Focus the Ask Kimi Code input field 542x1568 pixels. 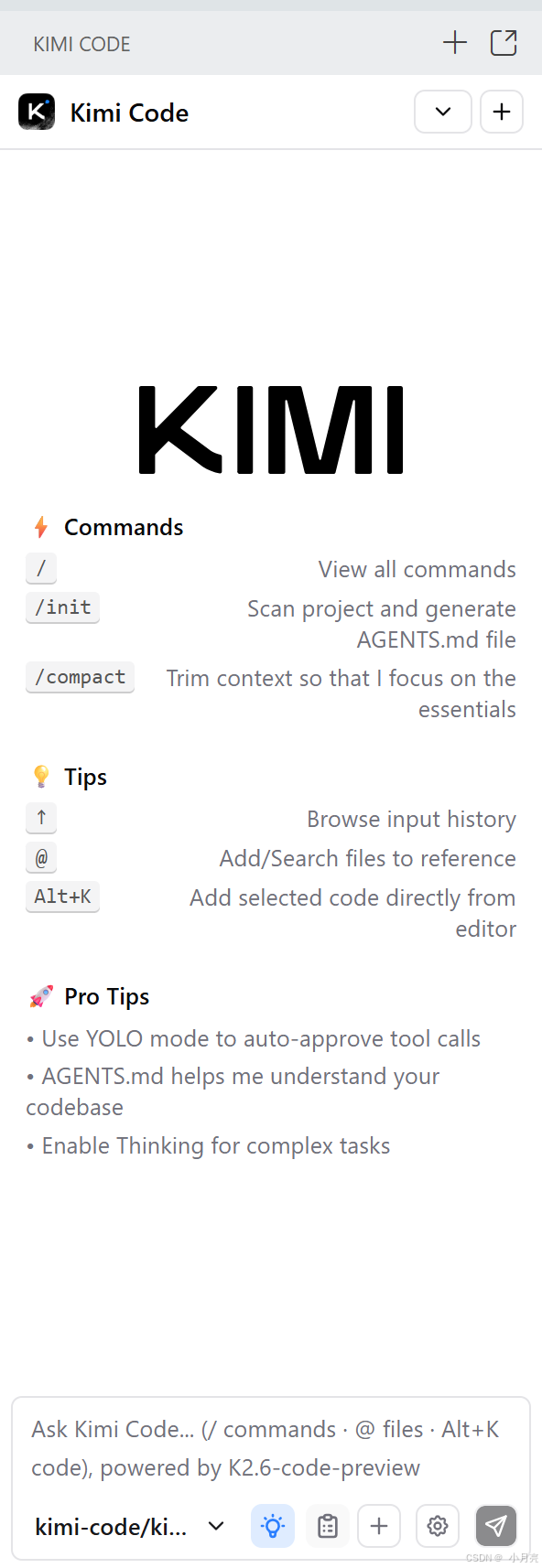[271, 1448]
